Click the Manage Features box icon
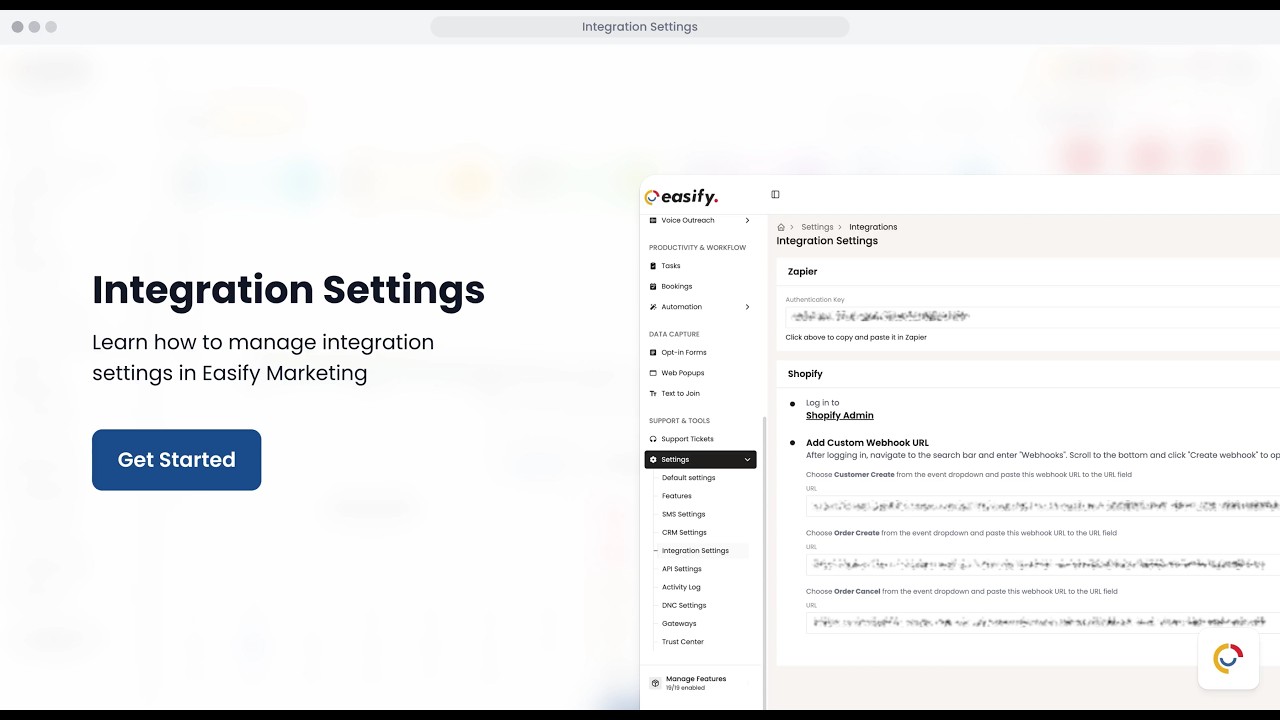Screen dimensions: 1280x720 pyautogui.click(x=655, y=683)
